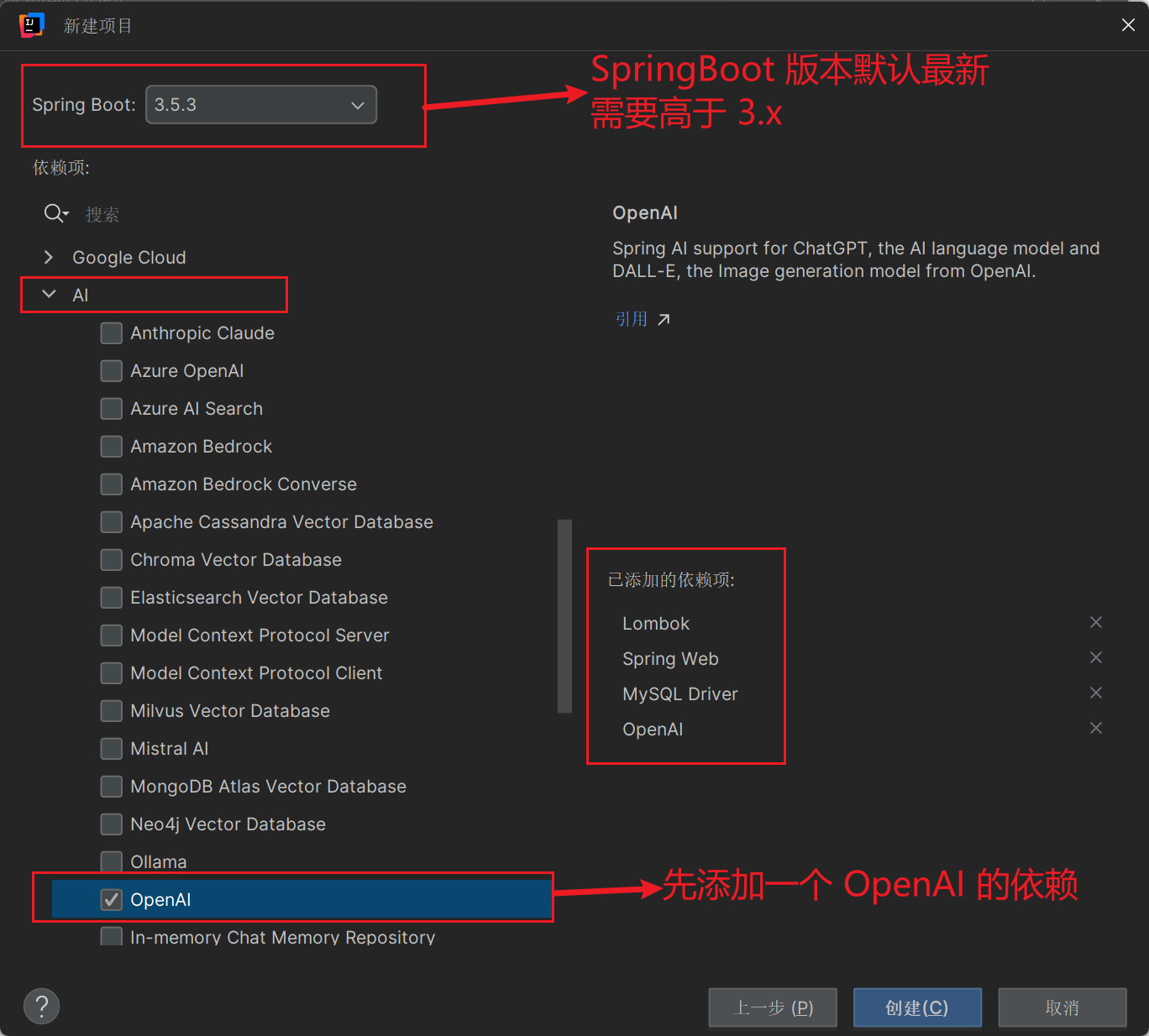
Task: Remove OpenAI from added dependencies
Action: pos(1096,728)
